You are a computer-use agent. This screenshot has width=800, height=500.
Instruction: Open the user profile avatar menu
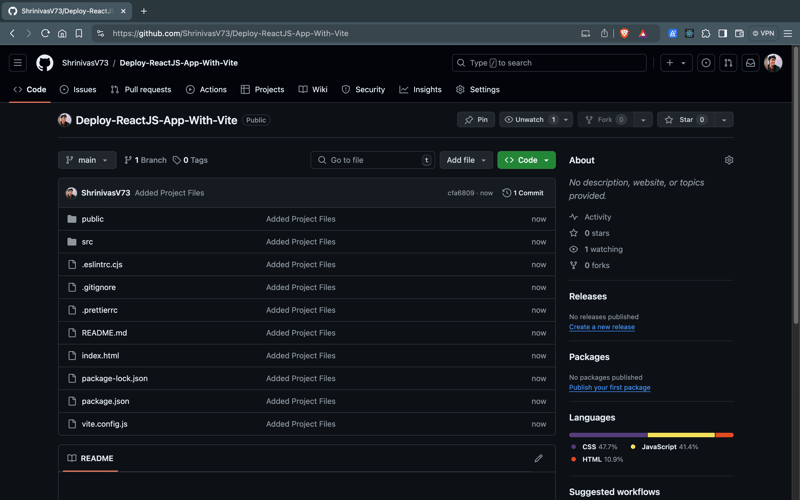[x=773, y=63]
